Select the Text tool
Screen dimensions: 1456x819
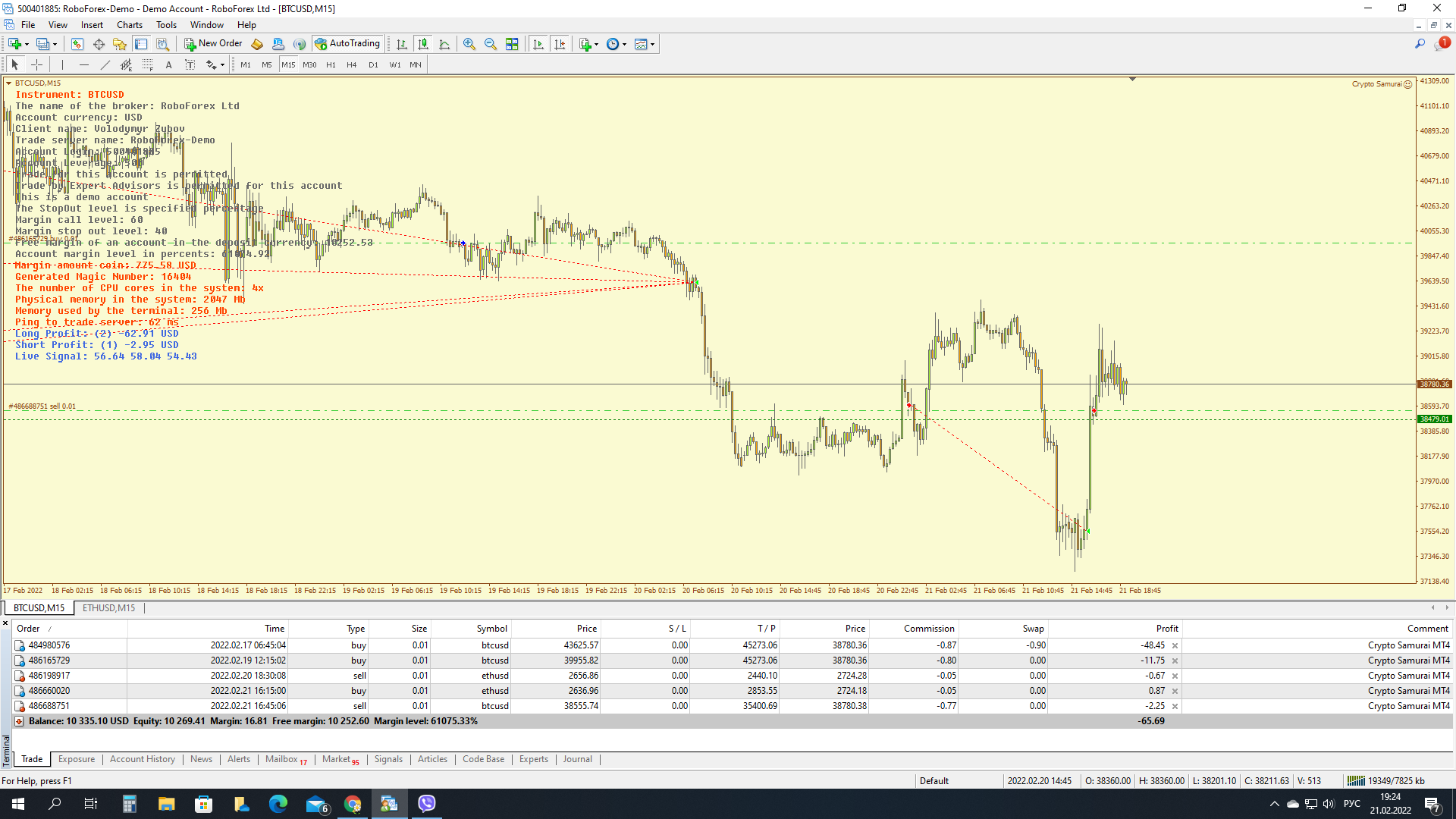pos(169,64)
